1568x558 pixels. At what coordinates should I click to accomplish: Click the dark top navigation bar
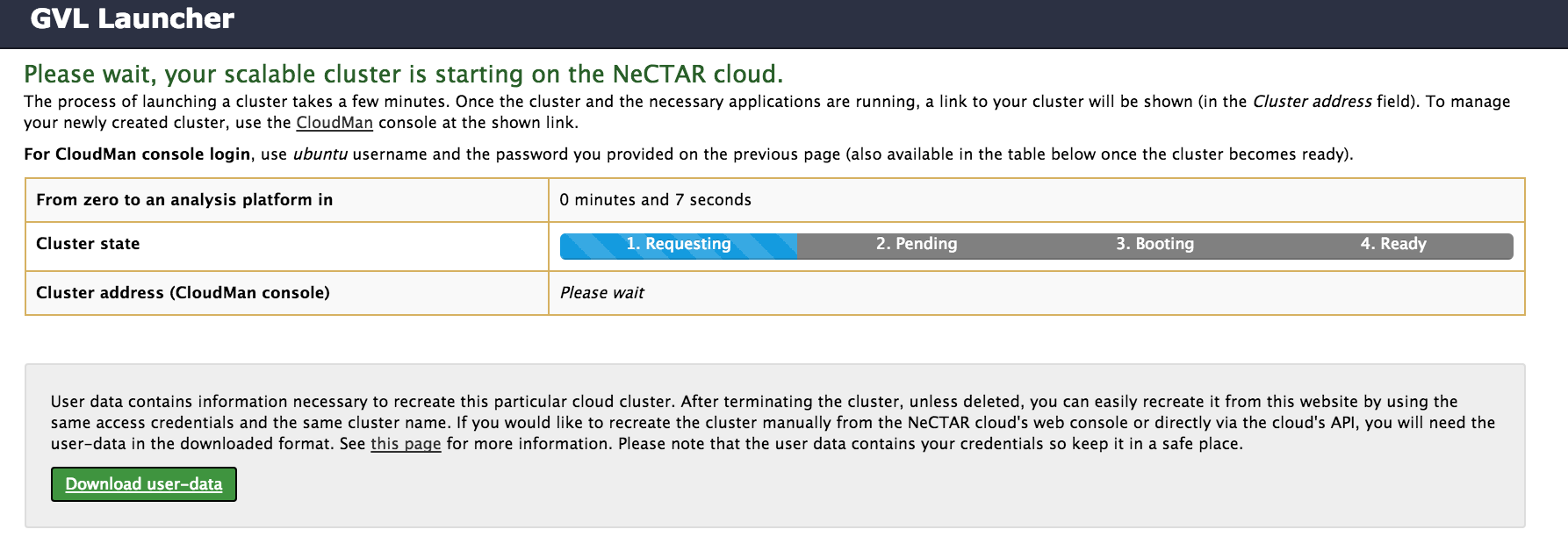(784, 24)
